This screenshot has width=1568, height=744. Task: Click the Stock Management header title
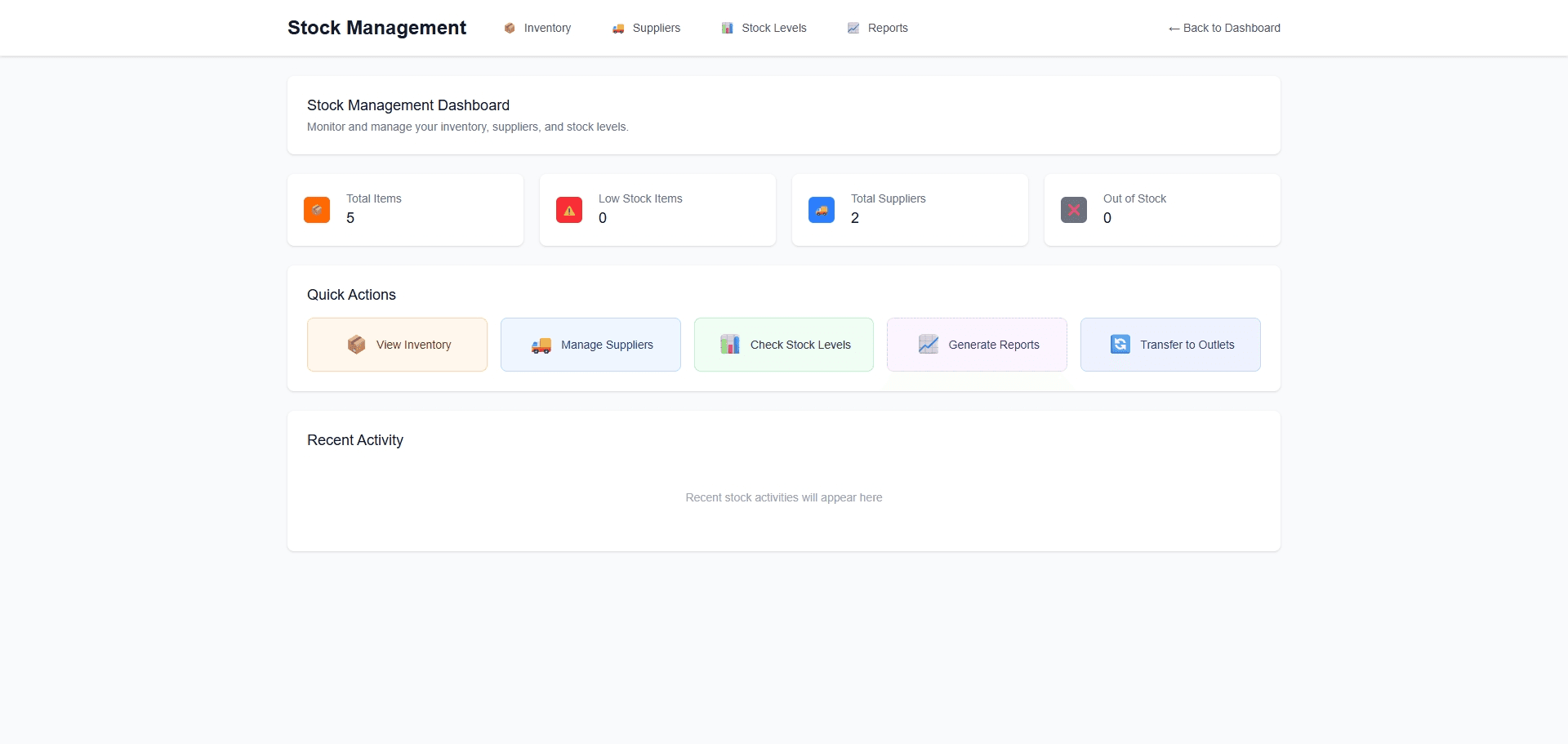tap(376, 28)
